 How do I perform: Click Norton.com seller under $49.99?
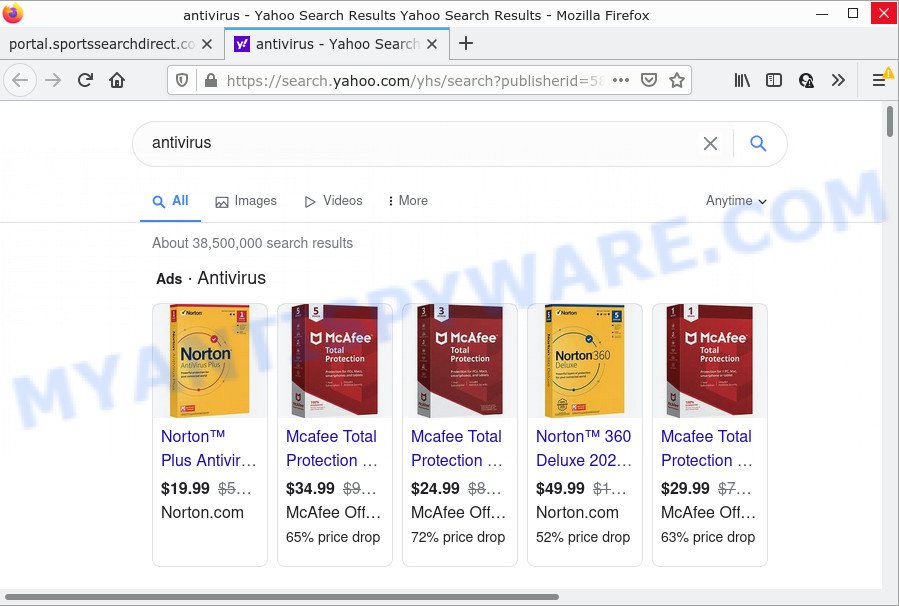pos(577,513)
